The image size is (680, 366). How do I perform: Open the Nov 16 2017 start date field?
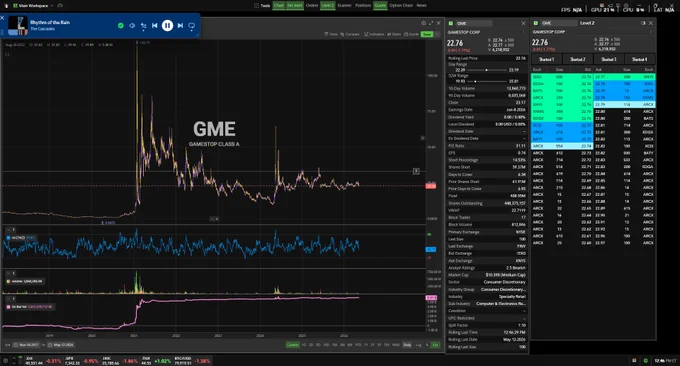(26, 345)
